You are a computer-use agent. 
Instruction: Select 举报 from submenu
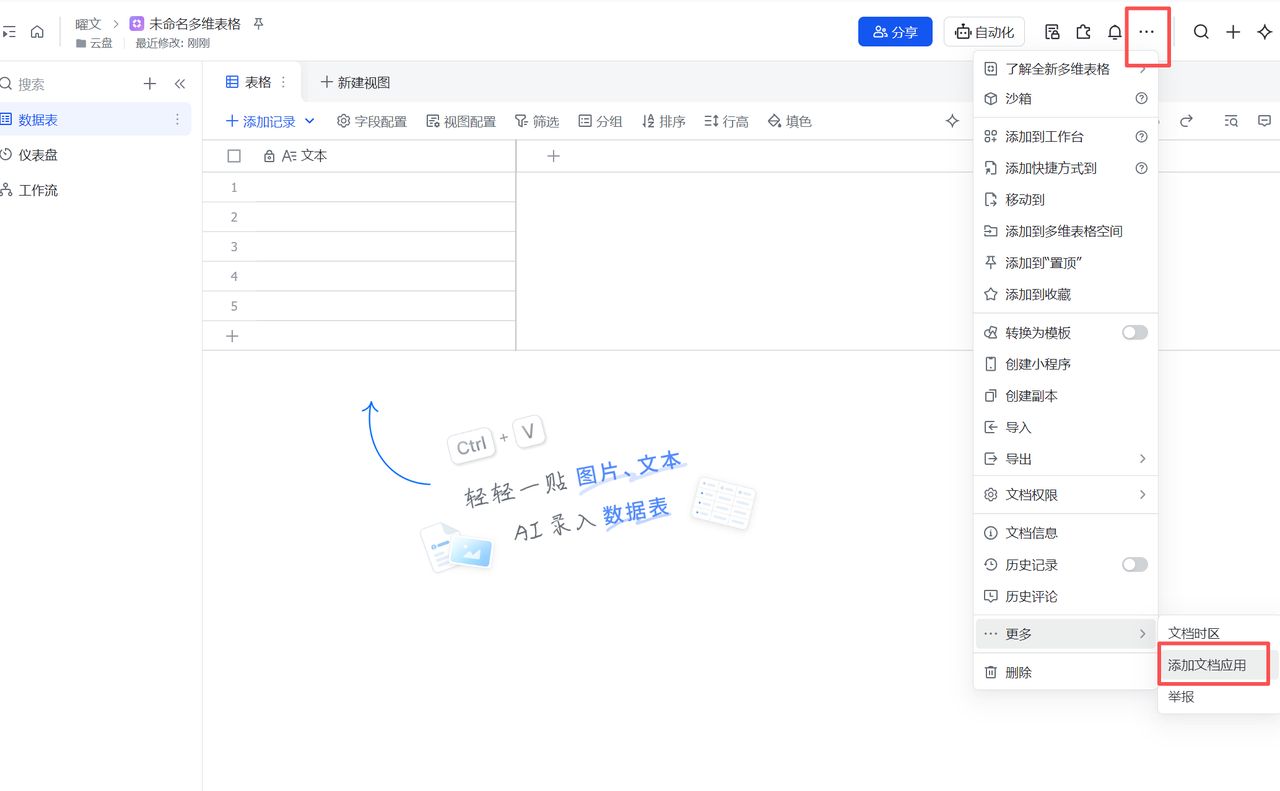click(x=1181, y=697)
